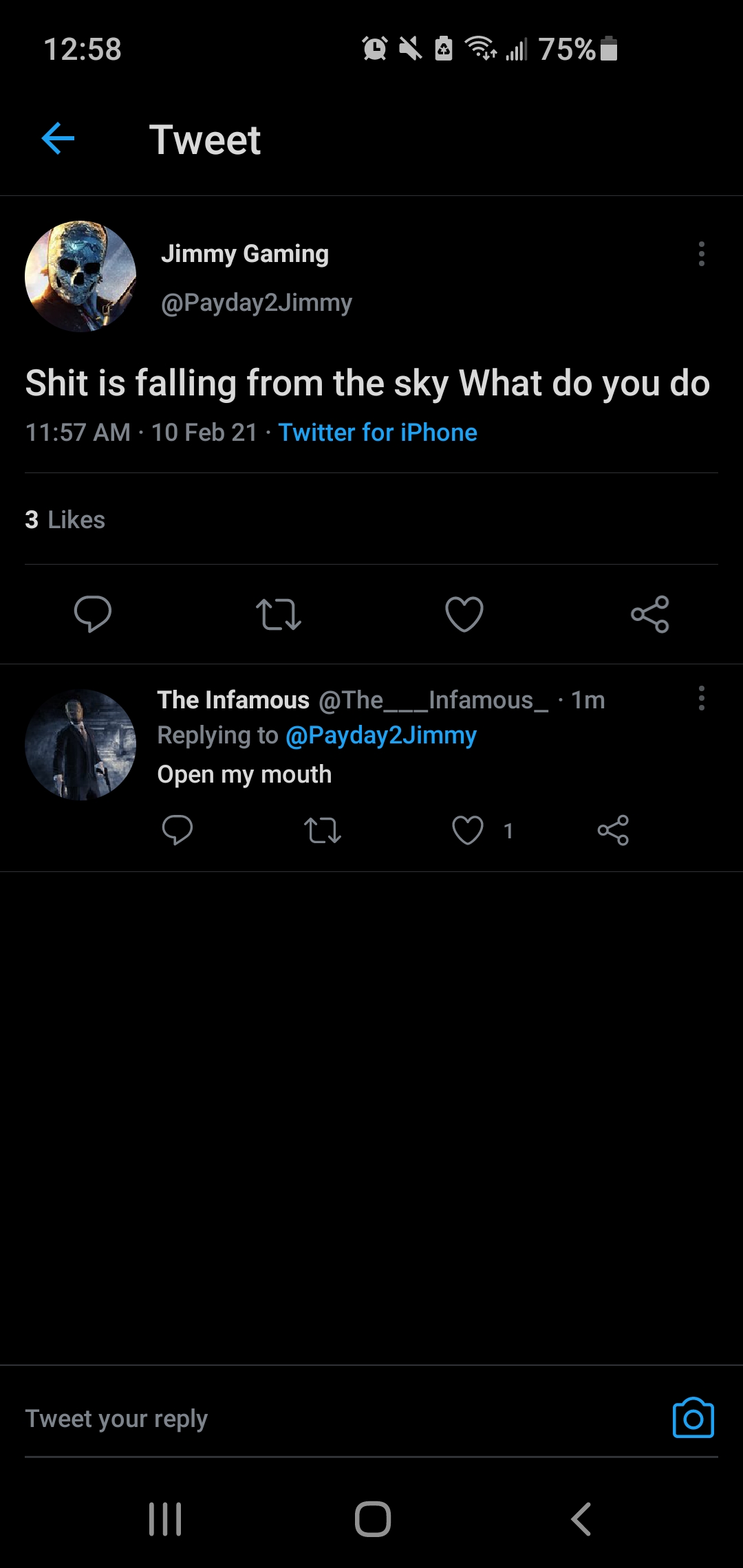Open Android recent apps button
This screenshot has height=1568, width=743.
pyautogui.click(x=165, y=1518)
